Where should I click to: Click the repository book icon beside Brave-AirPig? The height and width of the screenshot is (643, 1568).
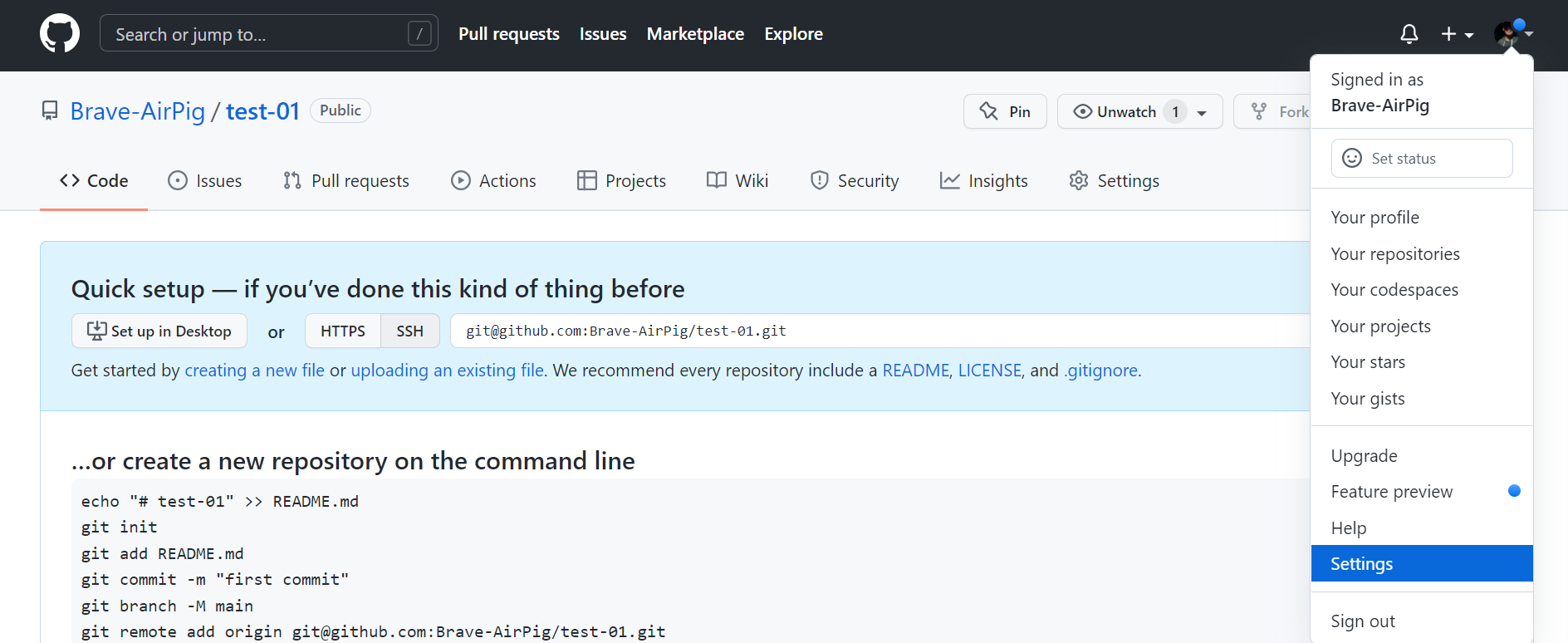50,110
